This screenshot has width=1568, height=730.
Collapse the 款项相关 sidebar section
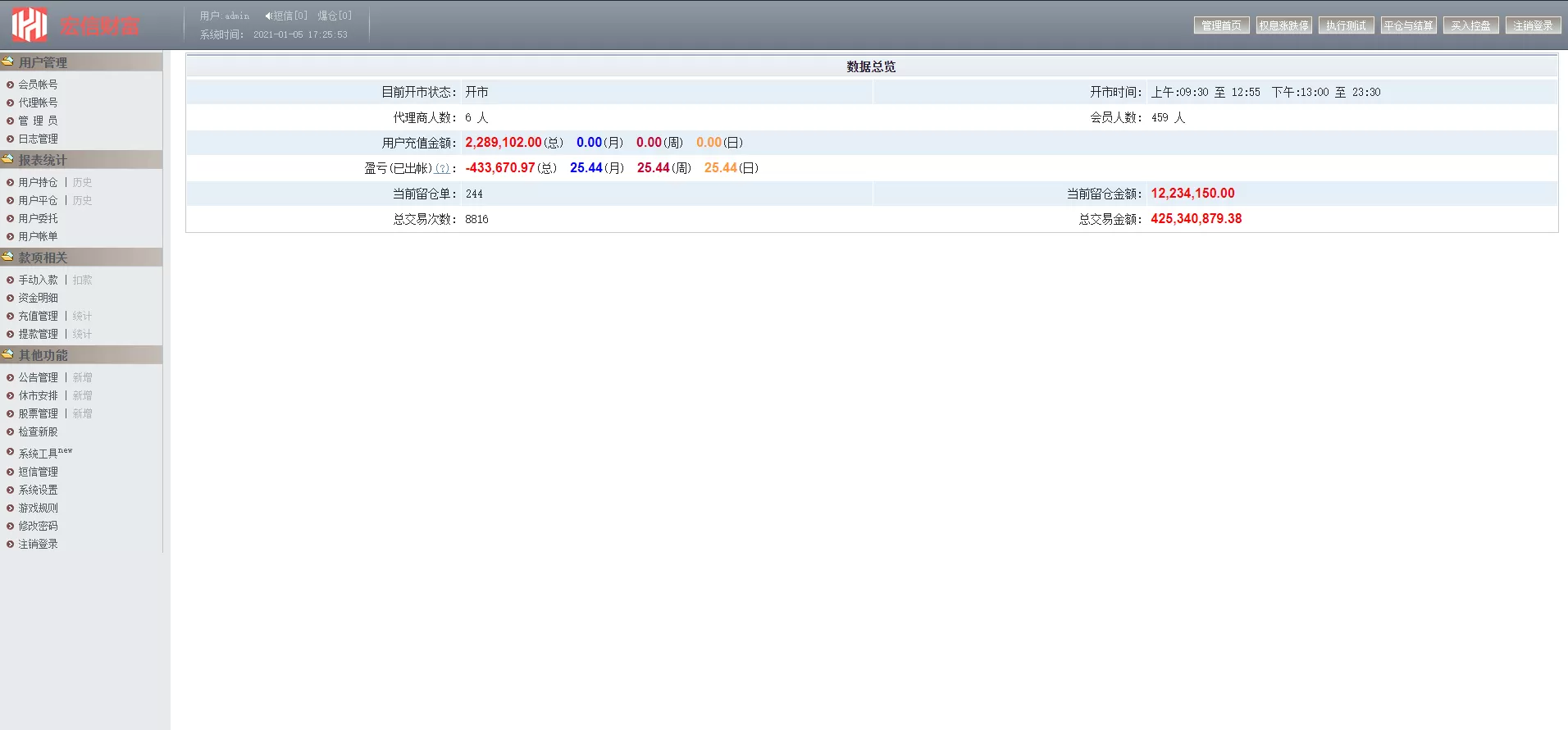click(81, 258)
